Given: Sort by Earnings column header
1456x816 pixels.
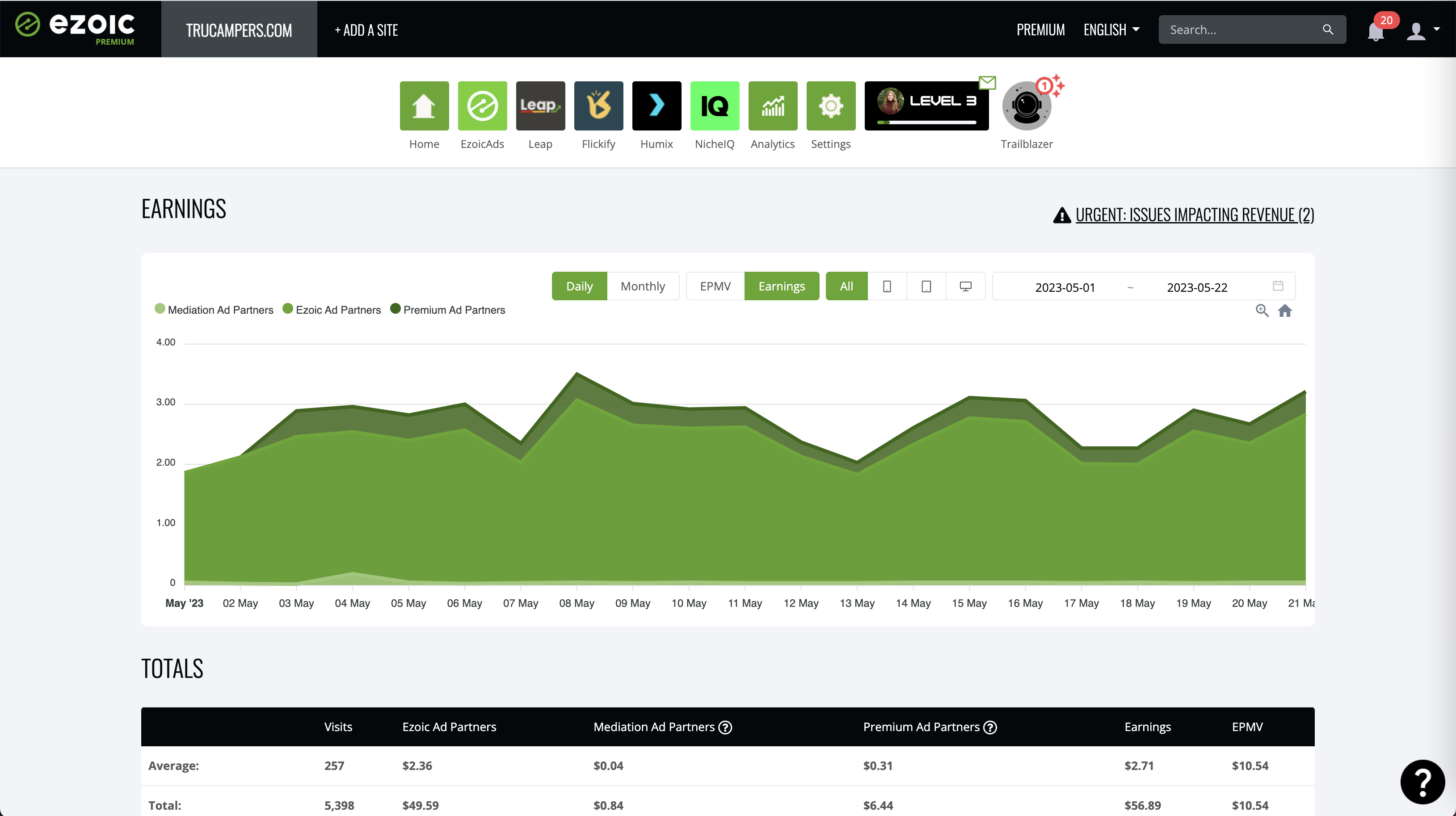Looking at the screenshot, I should (1147, 727).
